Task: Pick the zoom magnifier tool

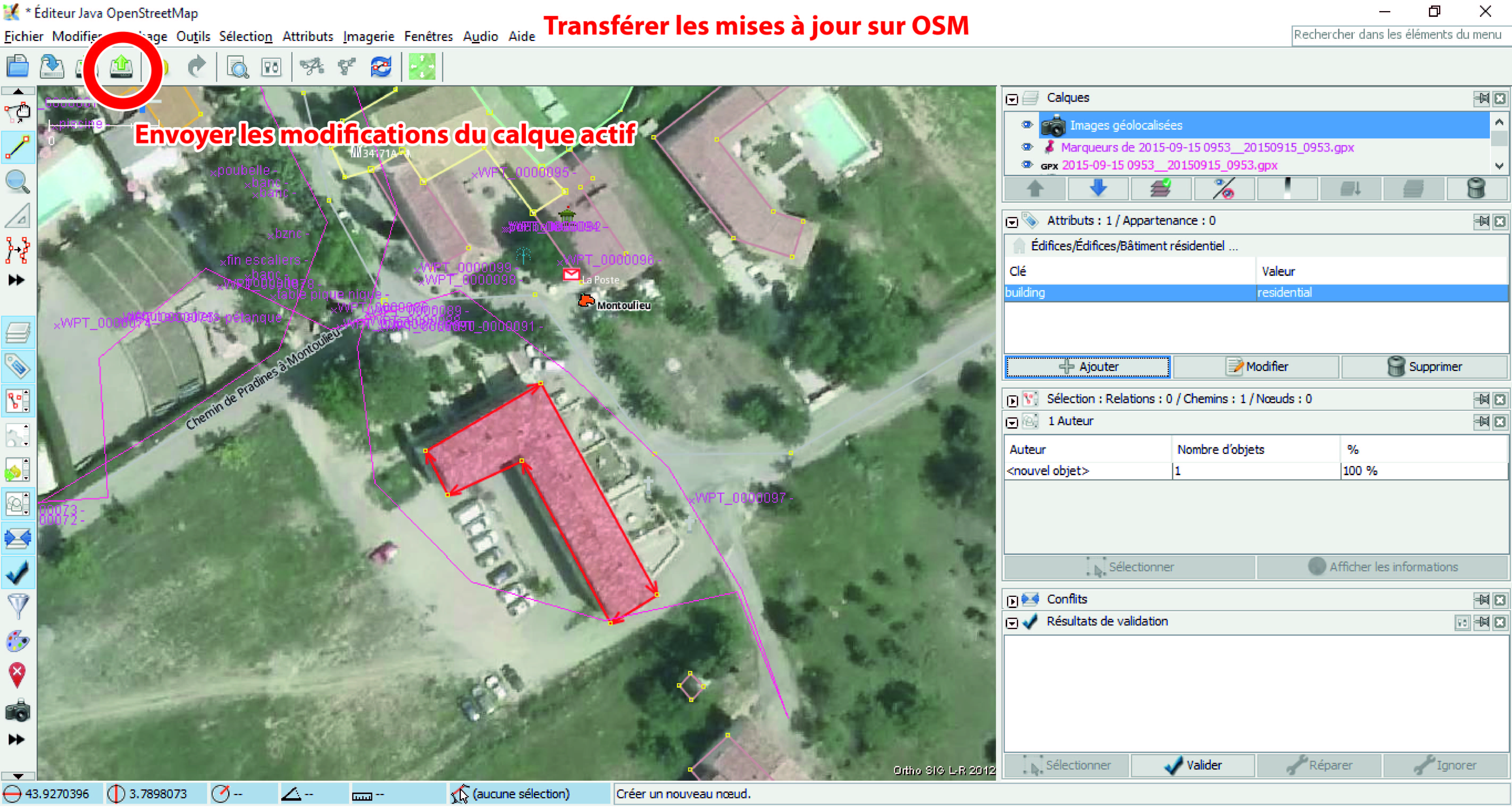Action: 18,182
